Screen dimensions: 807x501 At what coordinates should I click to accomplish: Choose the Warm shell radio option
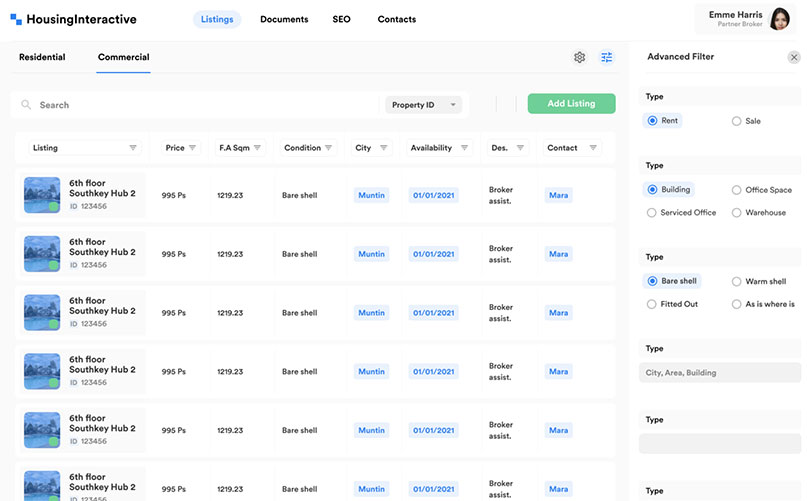tap(737, 282)
